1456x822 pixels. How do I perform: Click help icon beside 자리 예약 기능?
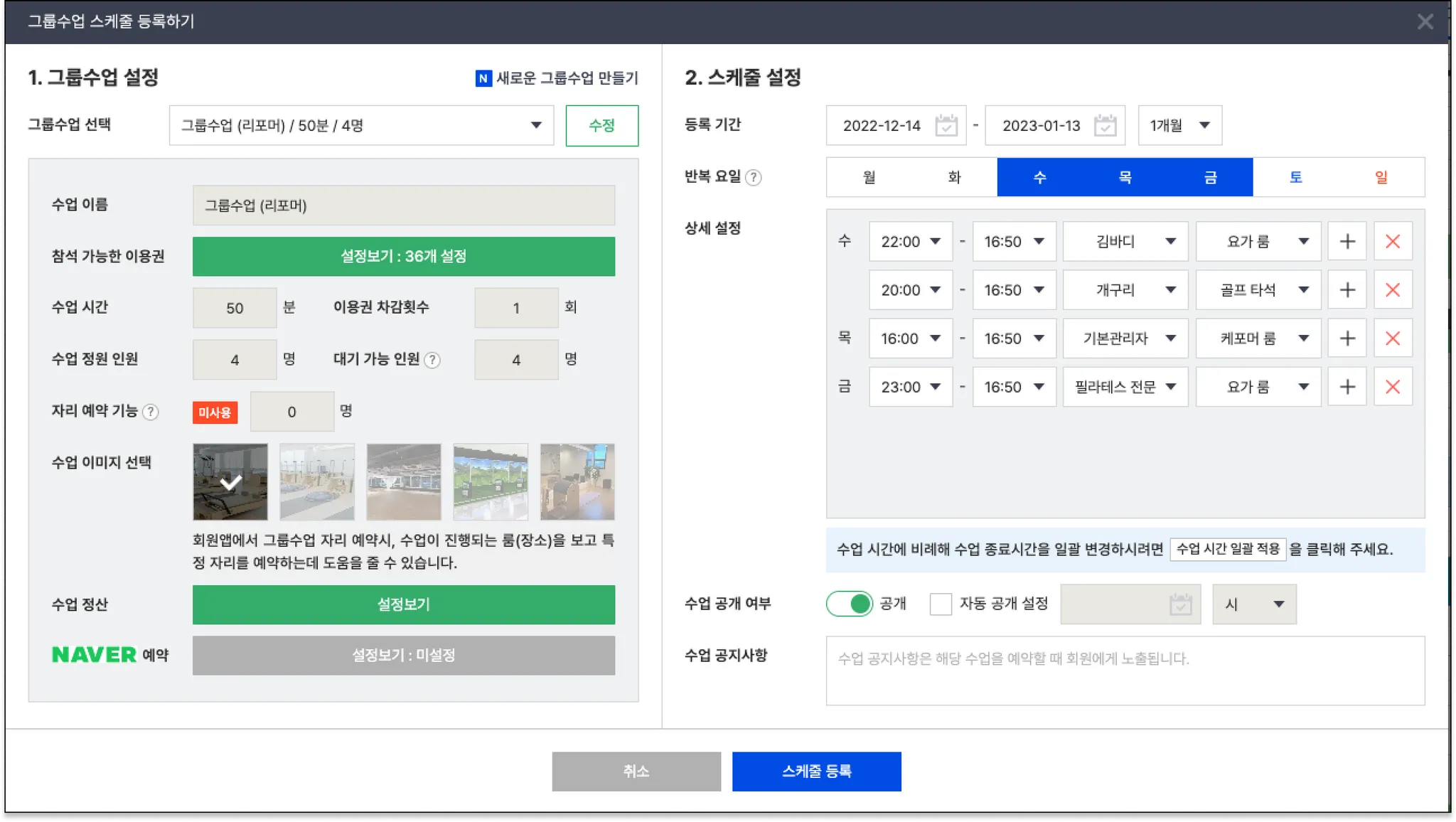point(151,412)
